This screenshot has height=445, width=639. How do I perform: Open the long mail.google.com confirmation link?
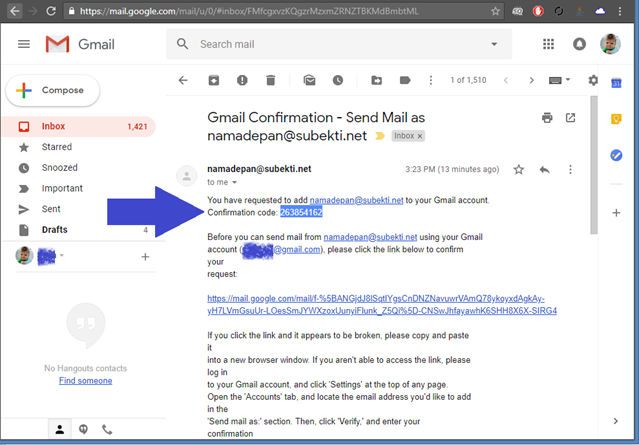pos(382,304)
